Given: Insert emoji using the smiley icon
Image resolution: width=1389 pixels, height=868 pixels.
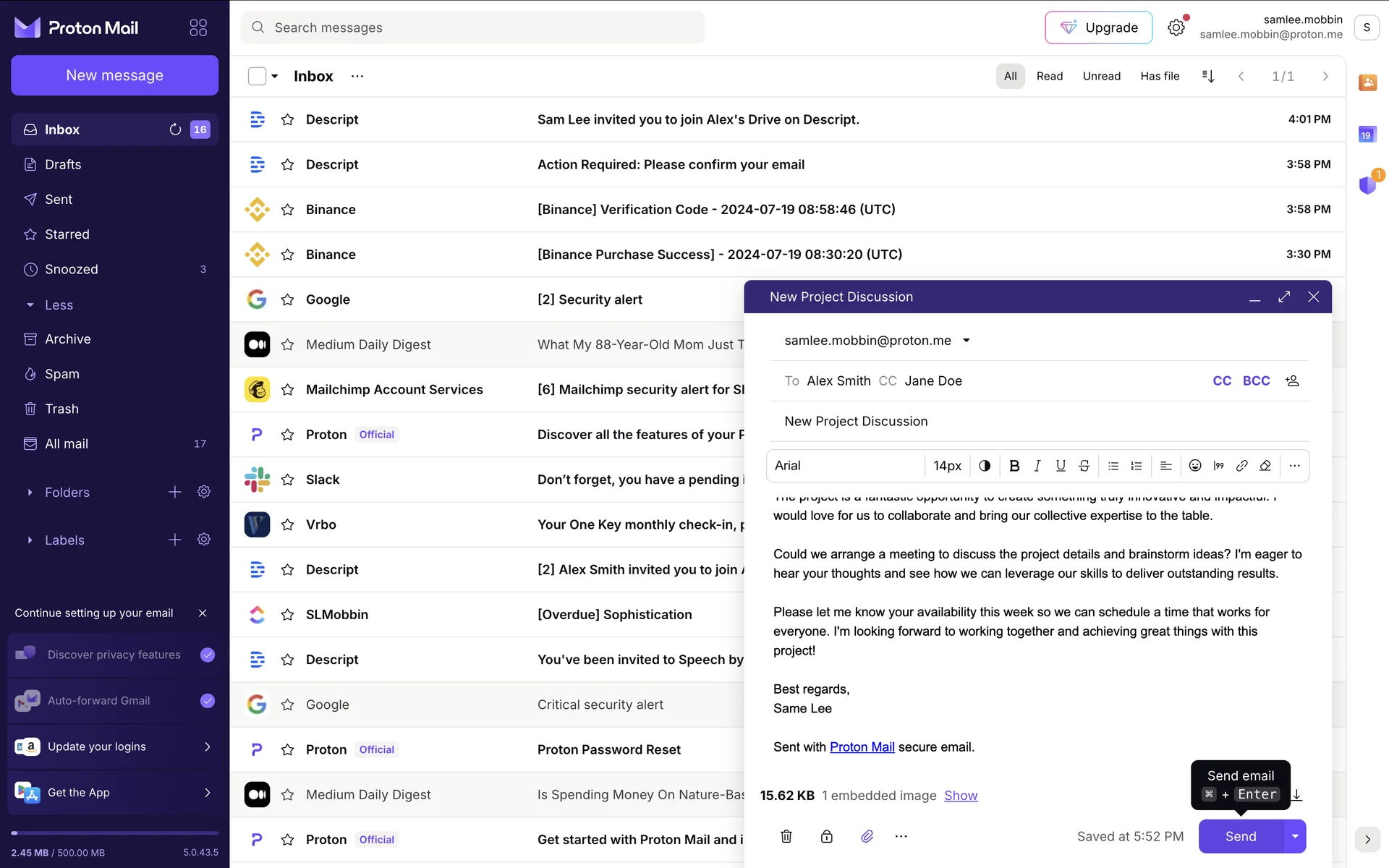Looking at the screenshot, I should pos(1195,466).
